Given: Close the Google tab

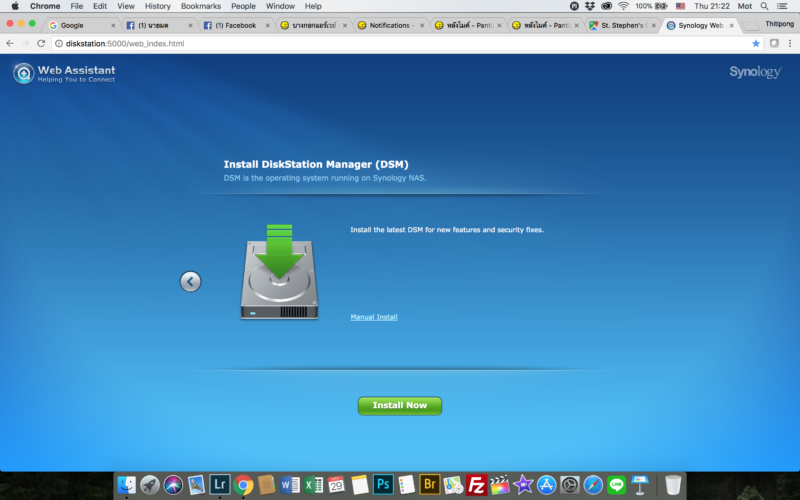Looking at the screenshot, I should click(x=113, y=25).
